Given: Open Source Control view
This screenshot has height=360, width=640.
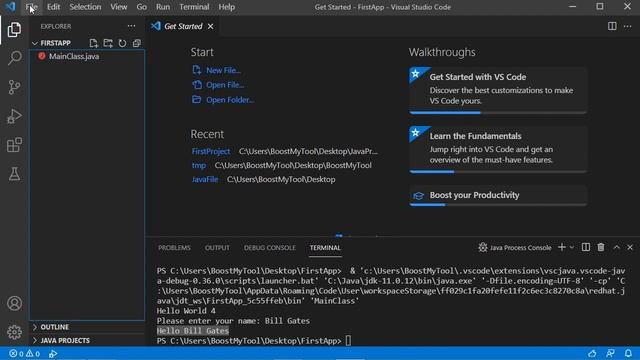Looking at the screenshot, I should [14, 87].
